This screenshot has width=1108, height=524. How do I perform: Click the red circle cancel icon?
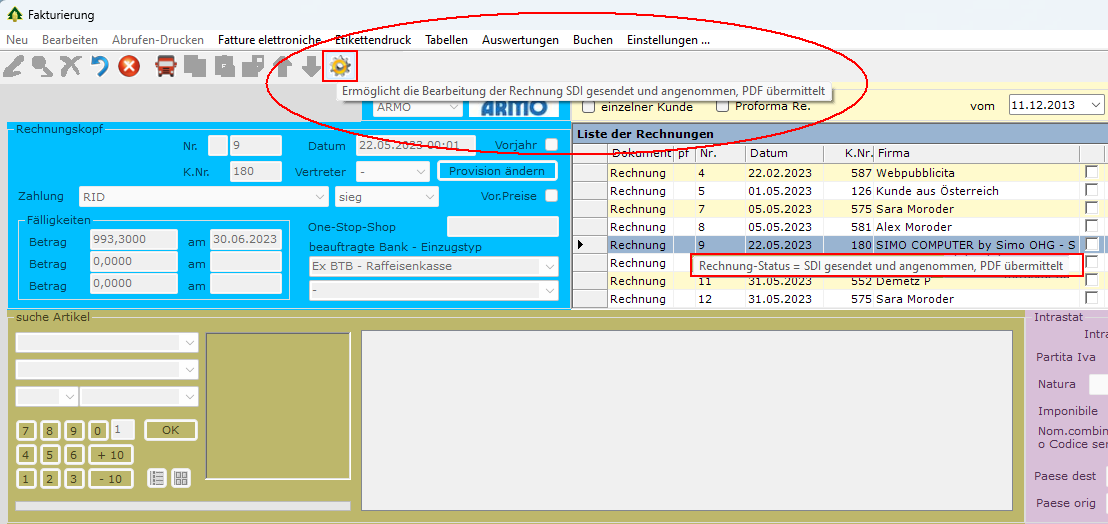[x=129, y=67]
